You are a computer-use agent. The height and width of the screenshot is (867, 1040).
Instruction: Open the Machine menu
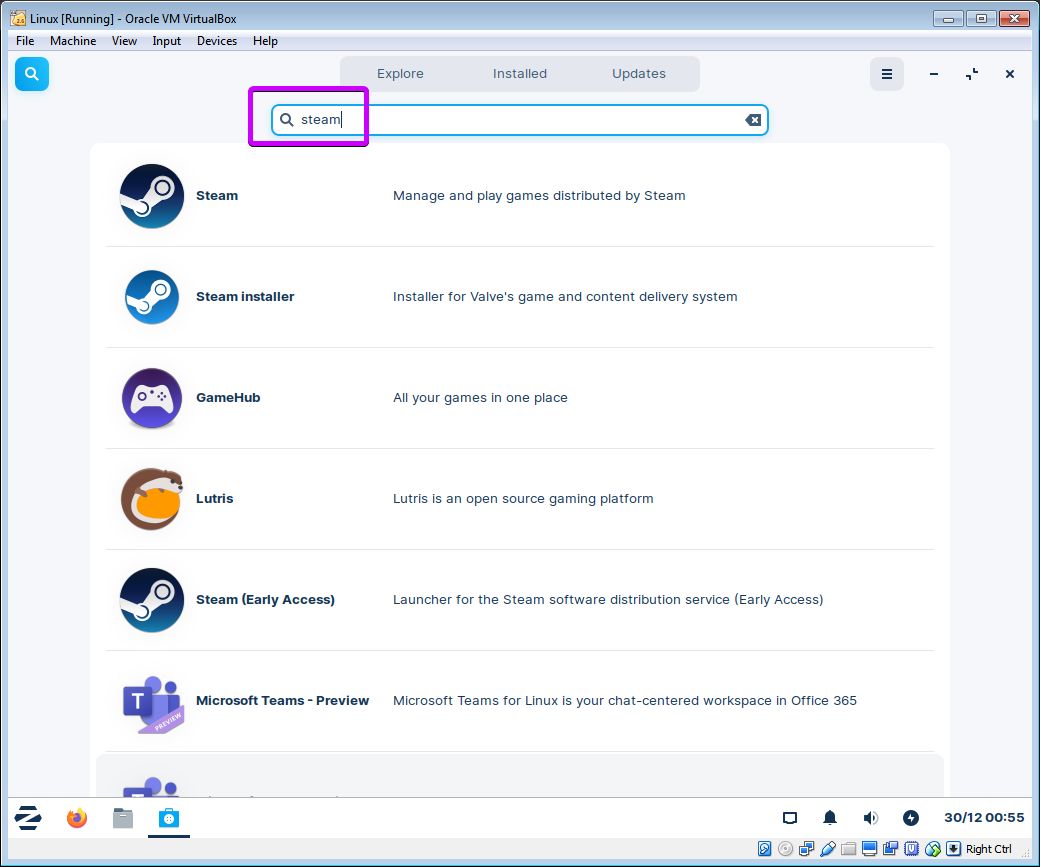73,40
